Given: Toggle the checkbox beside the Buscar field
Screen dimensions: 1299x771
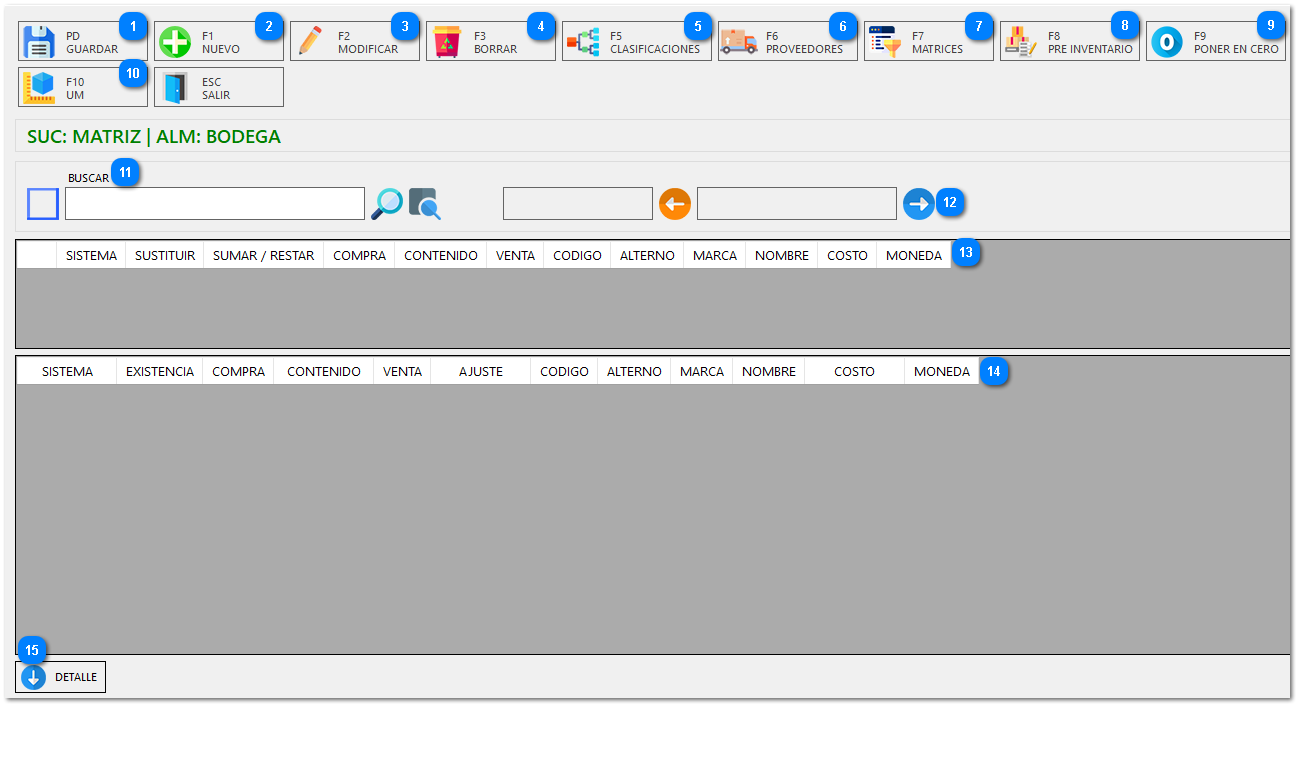Looking at the screenshot, I should 43,204.
